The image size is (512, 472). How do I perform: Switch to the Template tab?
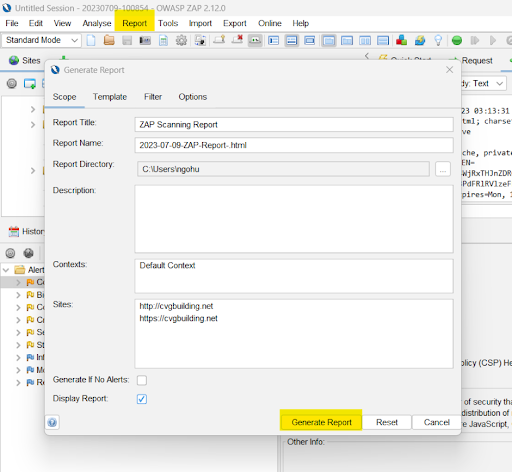(x=110, y=97)
